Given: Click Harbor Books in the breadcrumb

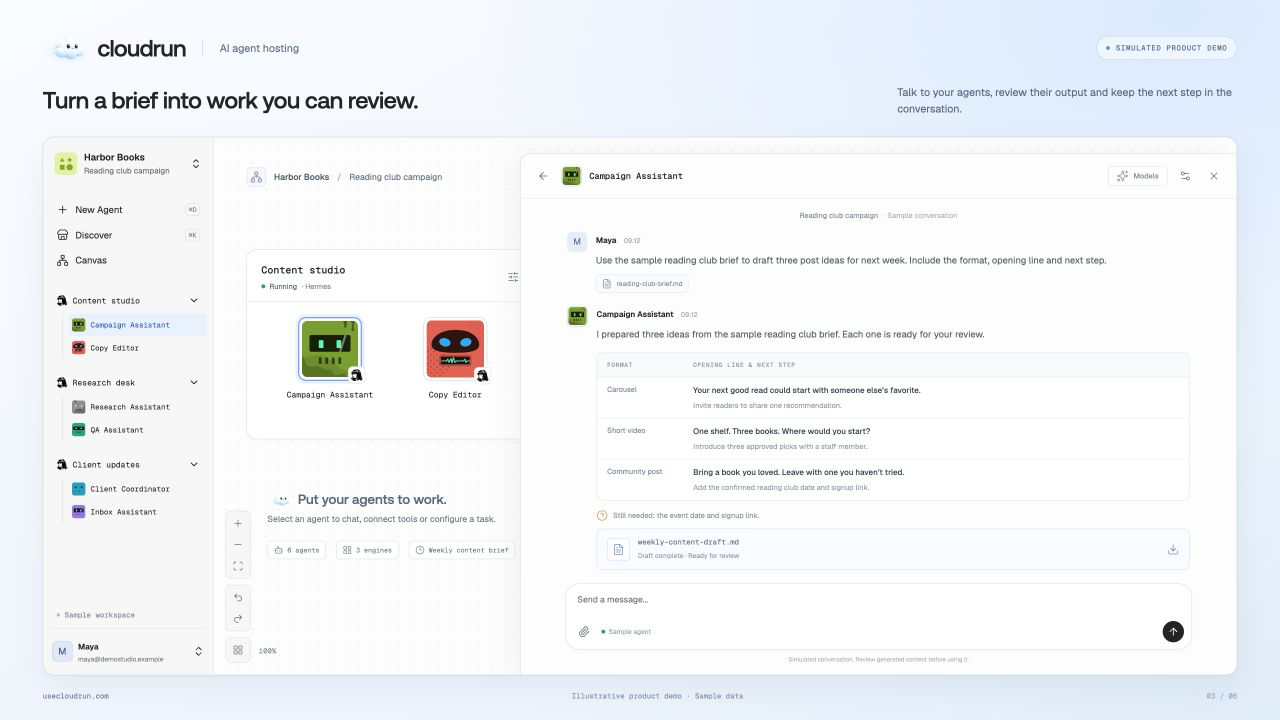Looking at the screenshot, I should 302,177.
